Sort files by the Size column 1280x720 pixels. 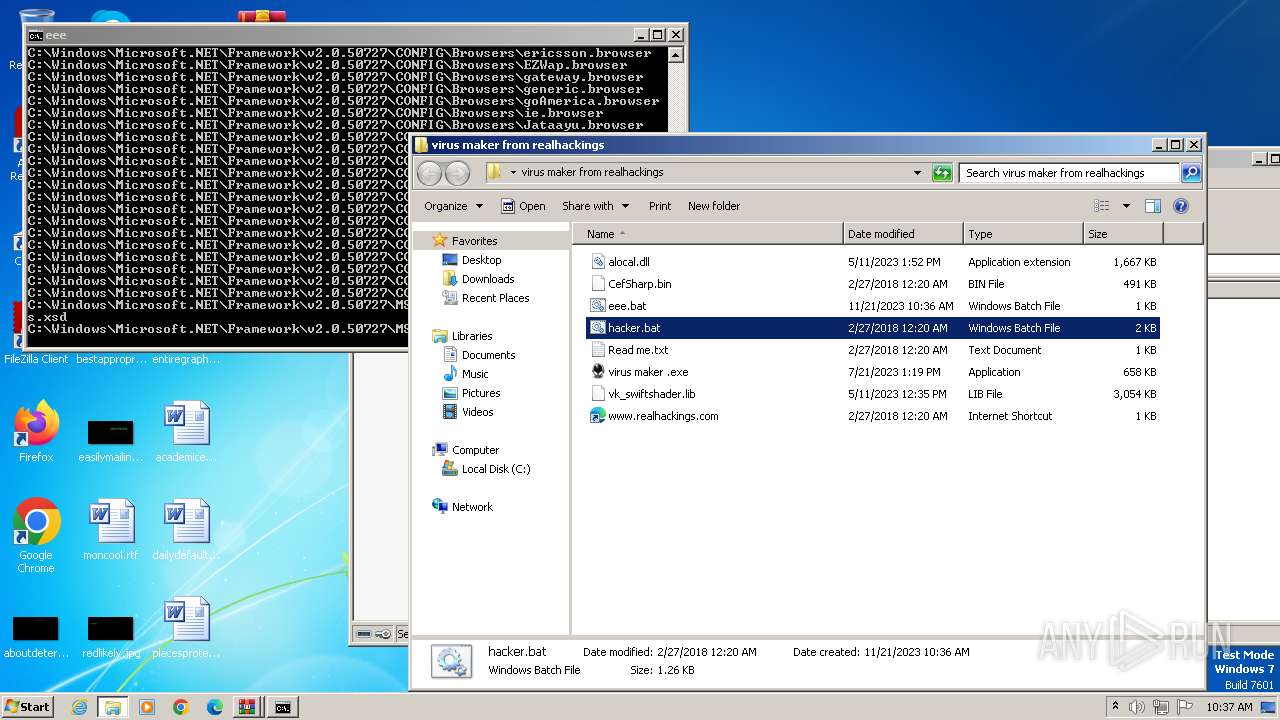point(1124,234)
